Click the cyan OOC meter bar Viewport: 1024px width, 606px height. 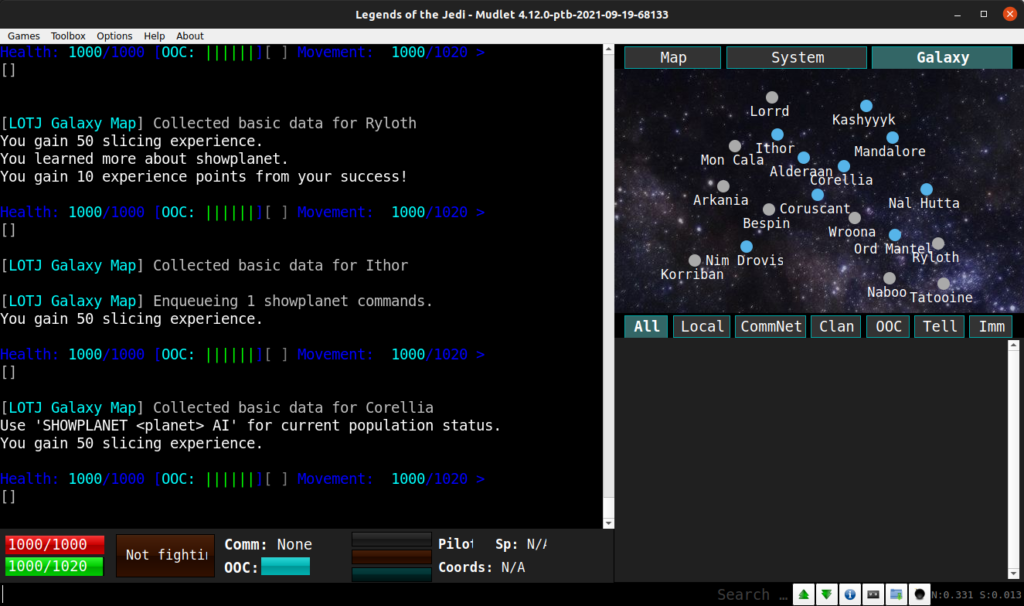point(285,567)
